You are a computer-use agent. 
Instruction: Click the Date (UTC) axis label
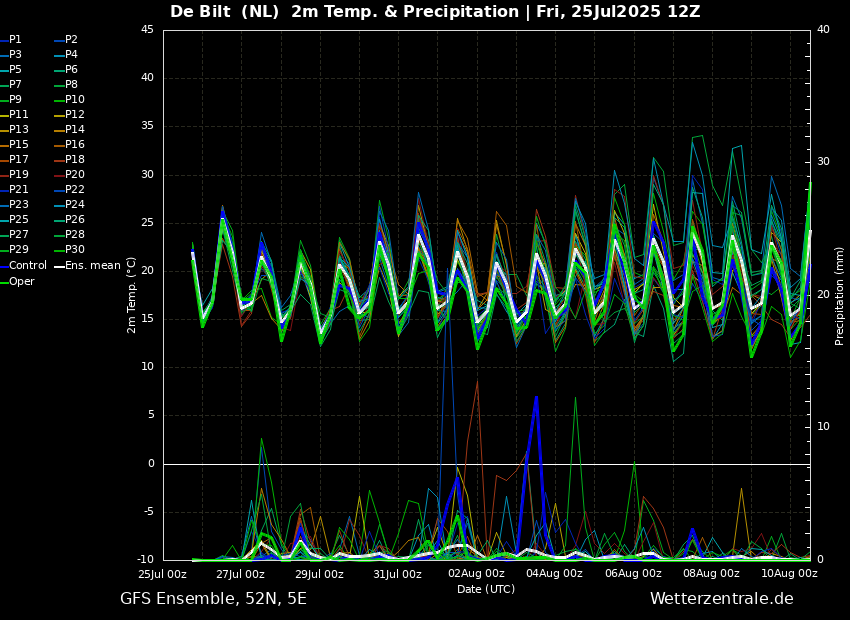[x=486, y=589]
